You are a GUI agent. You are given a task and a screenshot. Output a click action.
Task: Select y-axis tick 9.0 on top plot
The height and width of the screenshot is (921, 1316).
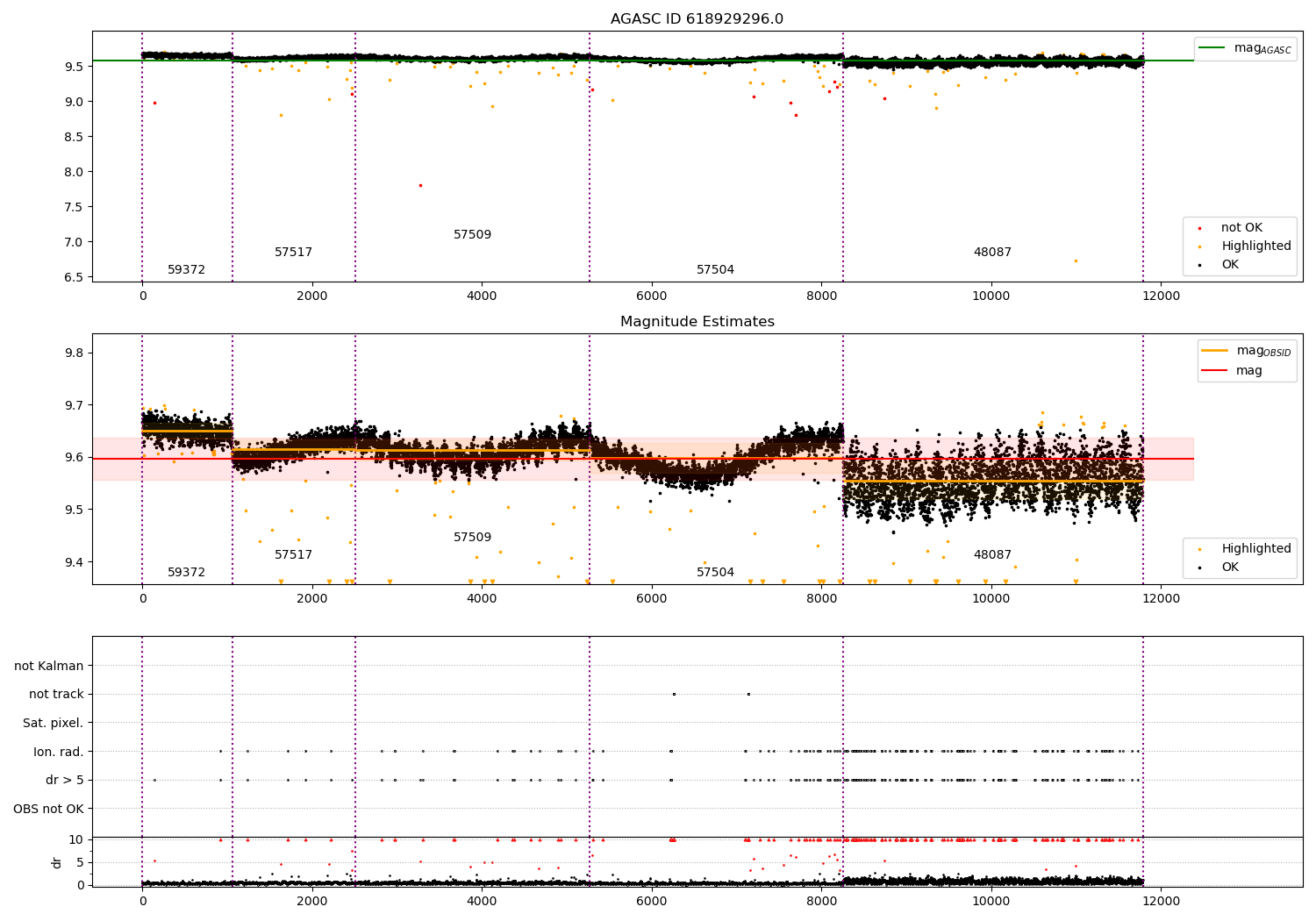pyautogui.click(x=74, y=102)
